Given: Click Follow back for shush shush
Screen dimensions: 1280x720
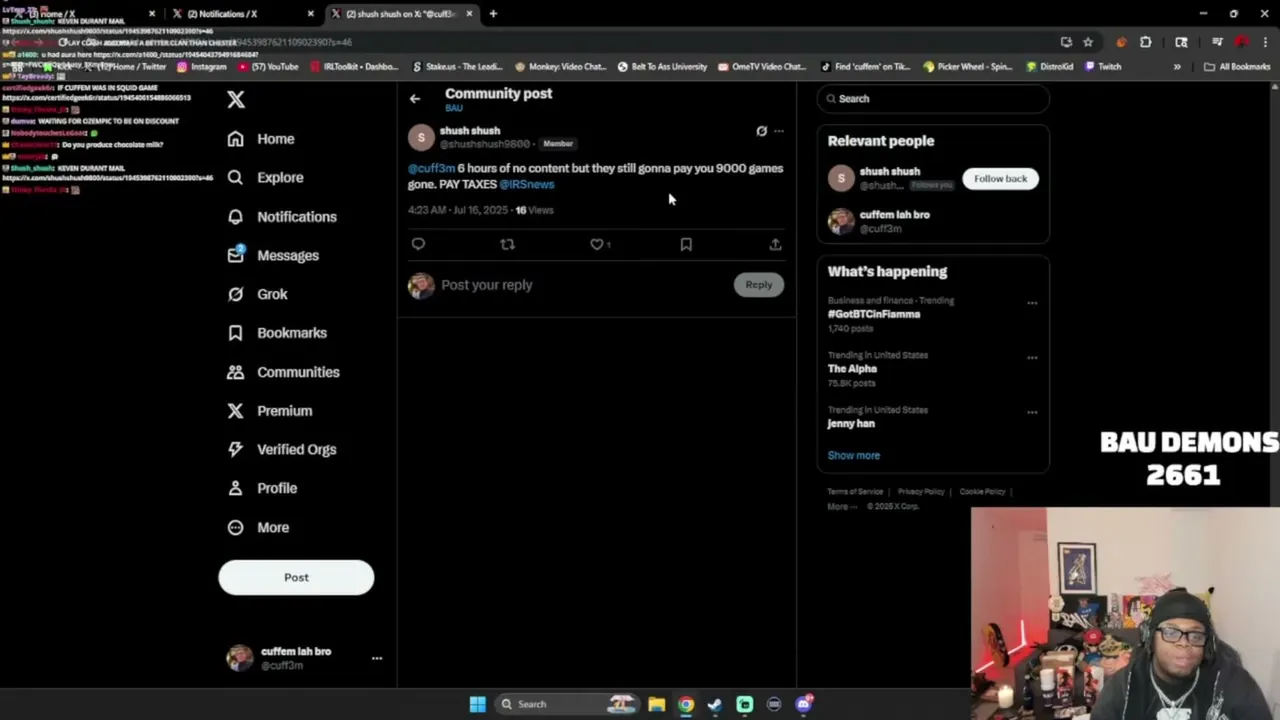Looking at the screenshot, I should pos(1000,178).
